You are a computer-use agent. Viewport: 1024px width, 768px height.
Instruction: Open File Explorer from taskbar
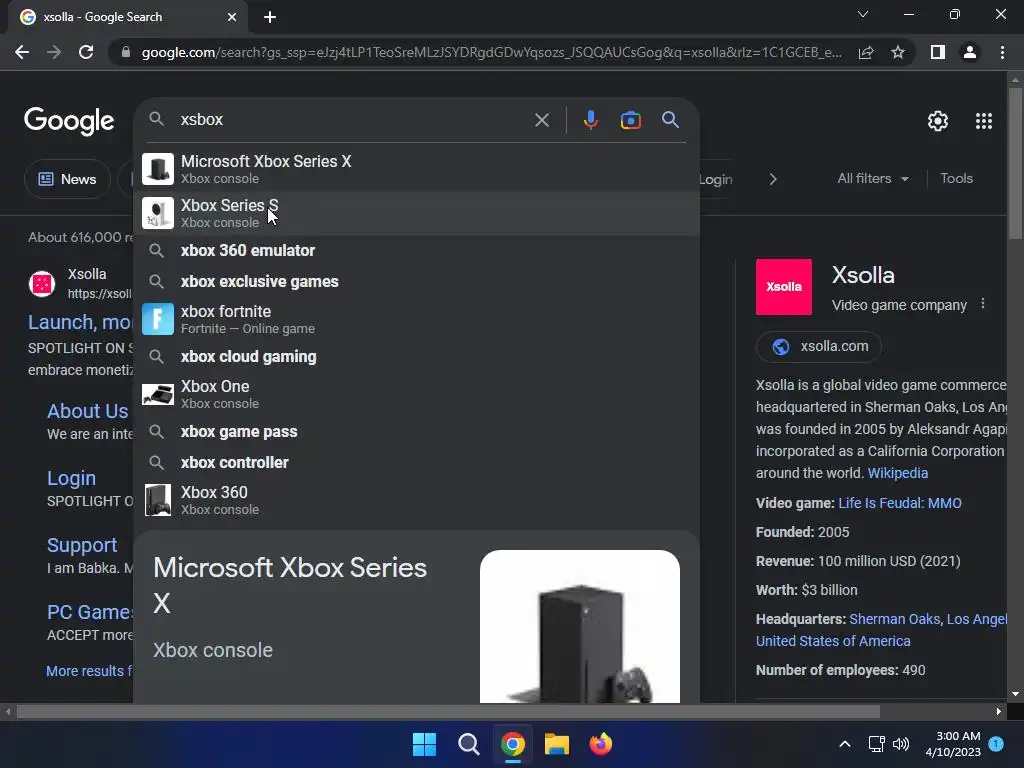pyautogui.click(x=557, y=744)
